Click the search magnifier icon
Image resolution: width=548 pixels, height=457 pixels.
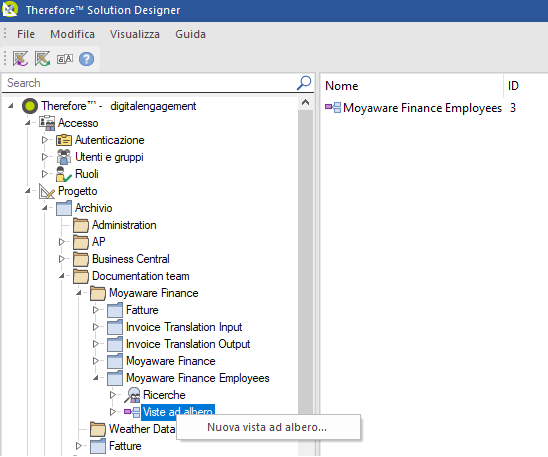coord(304,83)
